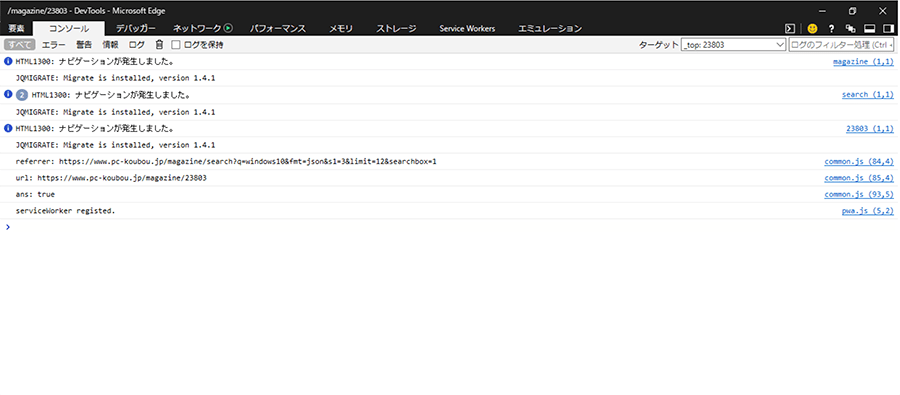
Task: Toggle the 情報 filter button
Action: point(110,44)
